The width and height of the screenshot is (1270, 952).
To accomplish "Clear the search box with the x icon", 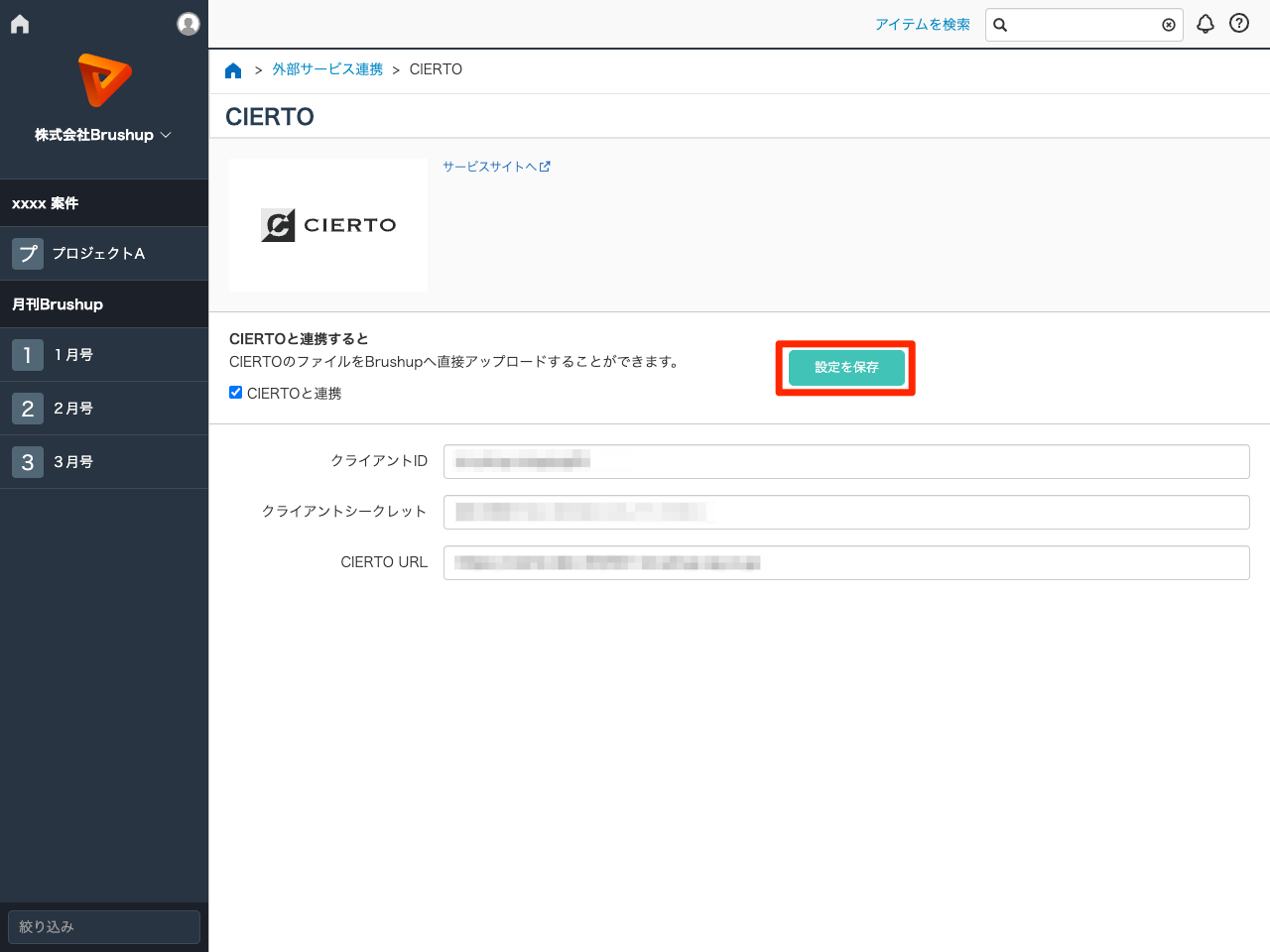I will [1169, 25].
